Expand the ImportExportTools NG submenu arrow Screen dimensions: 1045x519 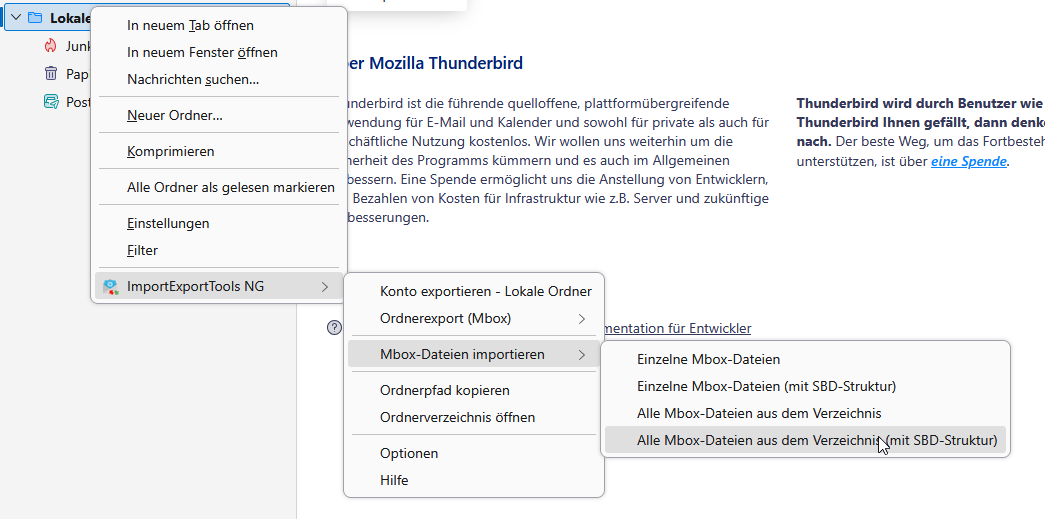click(324, 287)
